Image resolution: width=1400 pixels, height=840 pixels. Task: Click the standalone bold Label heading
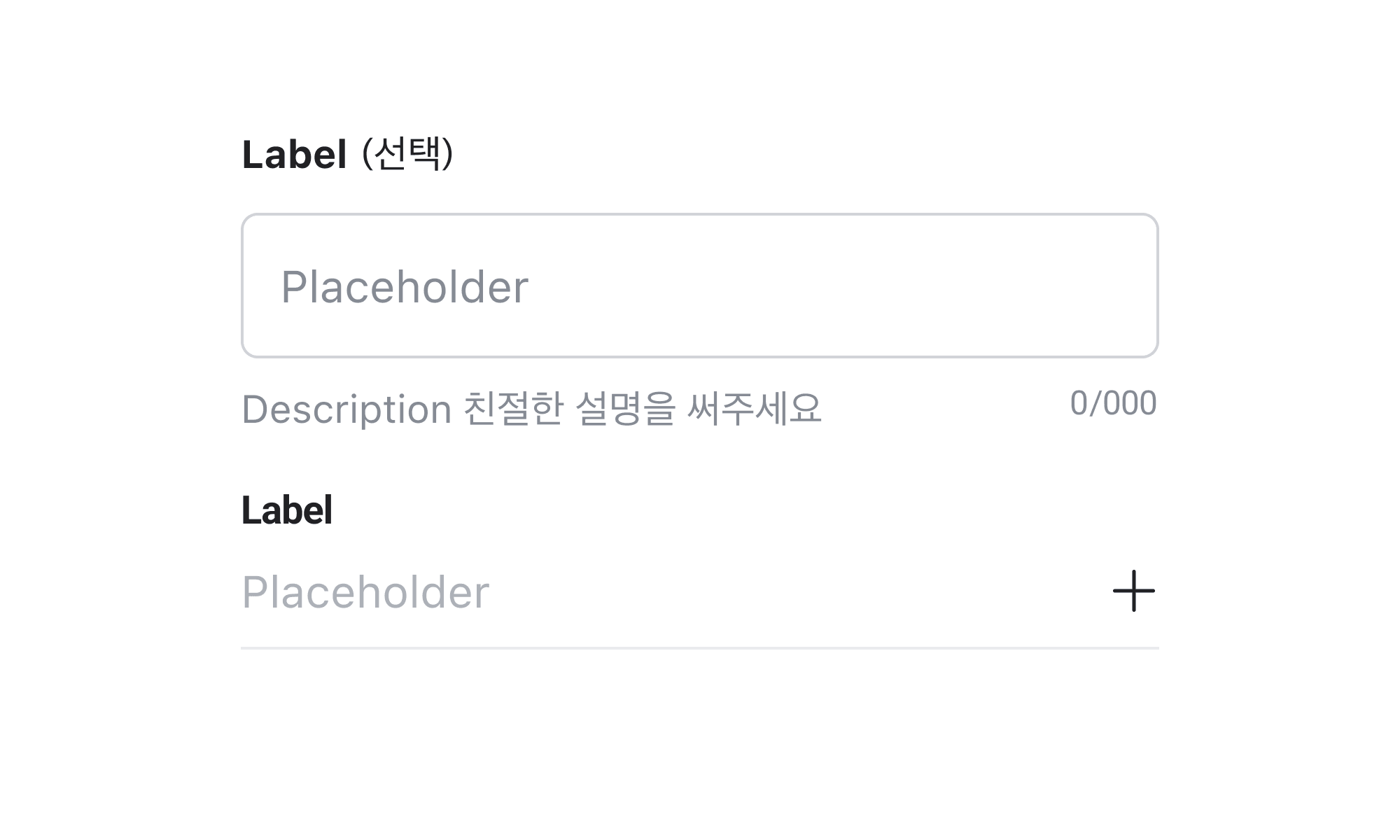[x=287, y=510]
